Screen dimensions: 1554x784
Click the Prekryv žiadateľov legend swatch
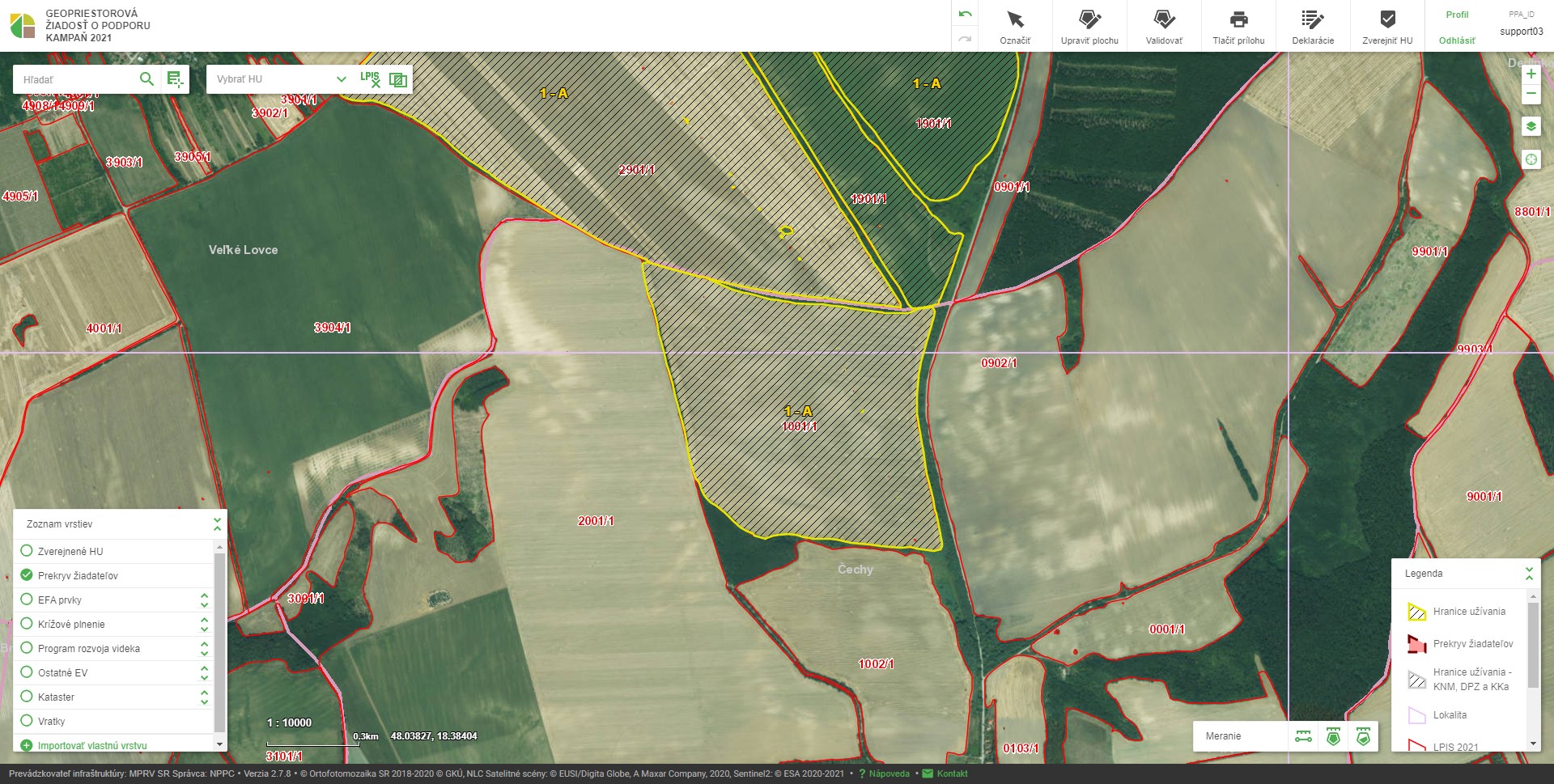(1416, 644)
